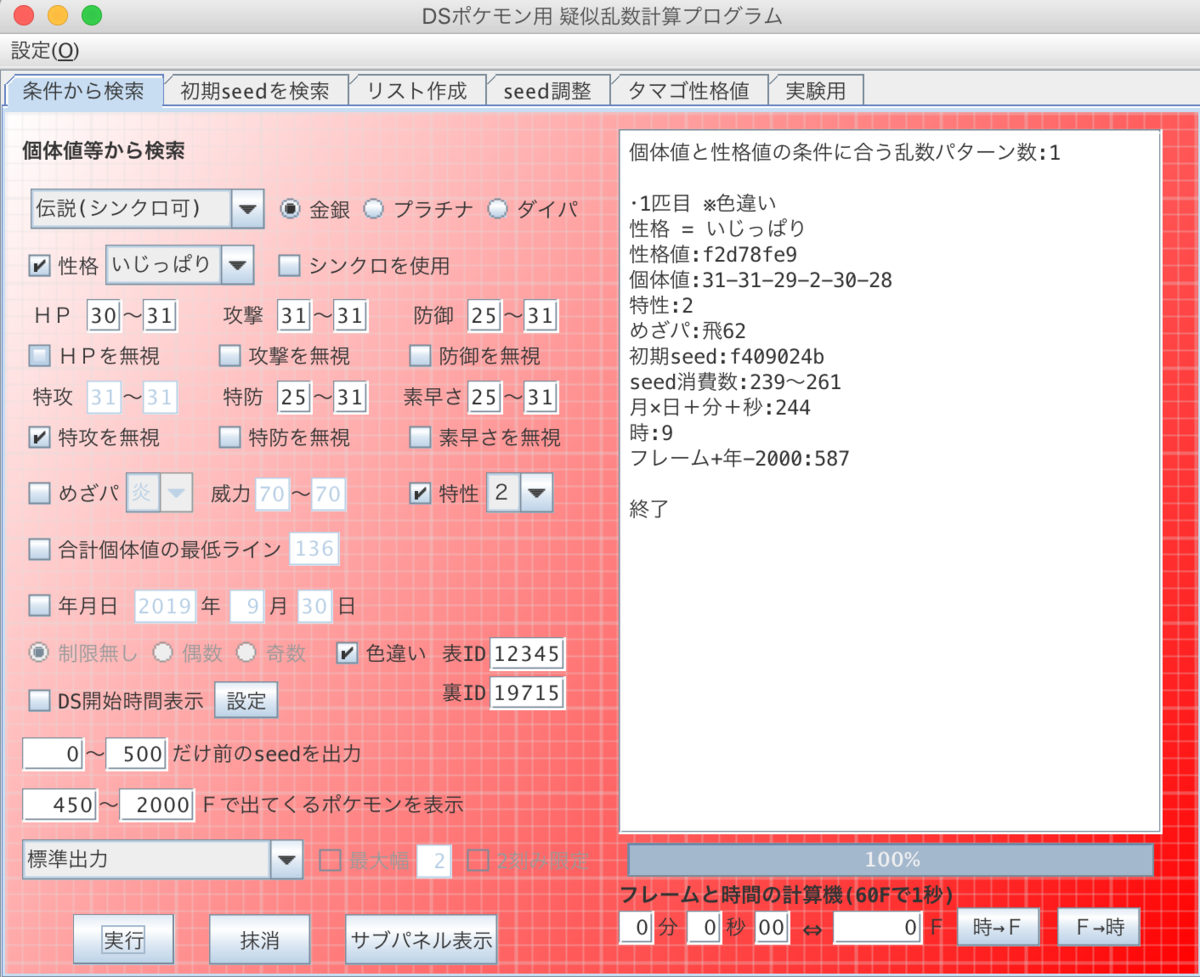Screen dimensions: 1200x977
Task: Uncheck the 色違い checkbox
Action: pos(345,654)
